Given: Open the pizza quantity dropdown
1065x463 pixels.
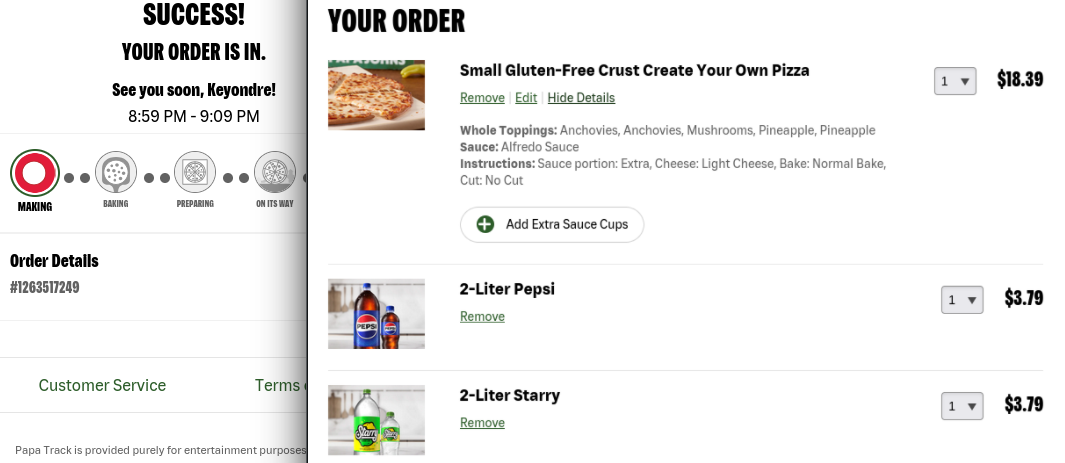Looking at the screenshot, I should click(x=954, y=82).
